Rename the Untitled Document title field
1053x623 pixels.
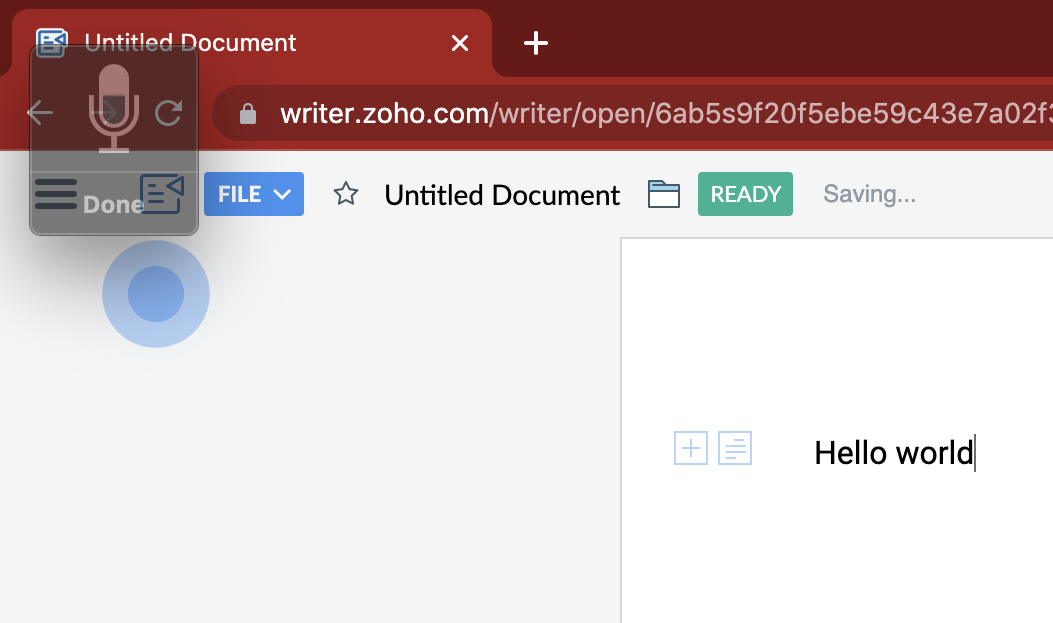pos(502,195)
